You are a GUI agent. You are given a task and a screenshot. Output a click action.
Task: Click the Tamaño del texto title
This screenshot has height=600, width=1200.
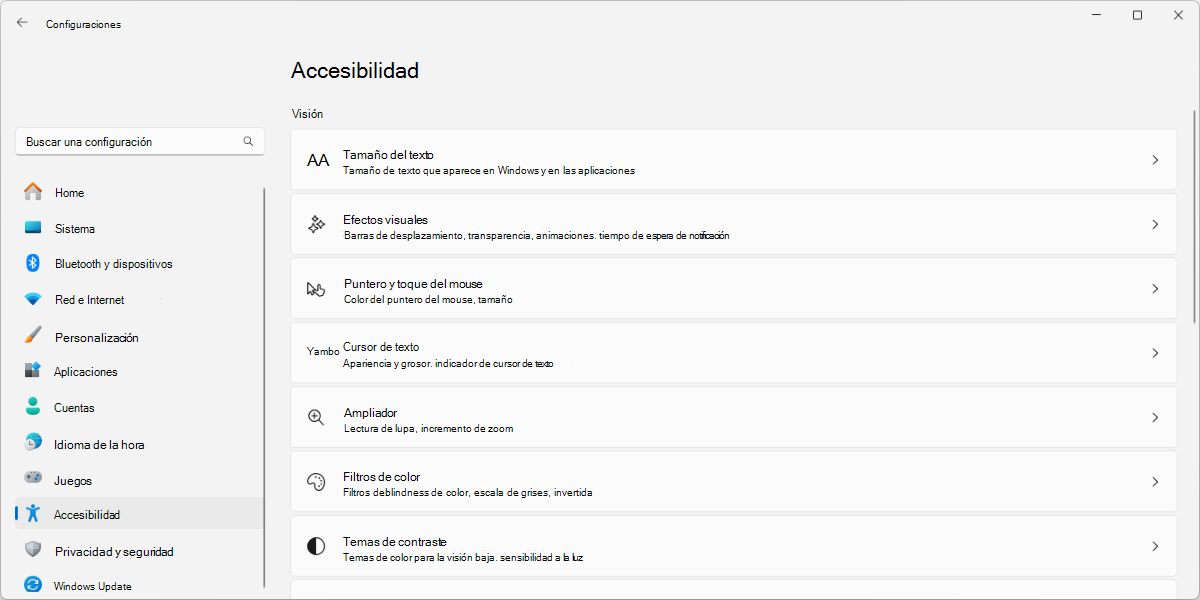pyautogui.click(x=388, y=154)
